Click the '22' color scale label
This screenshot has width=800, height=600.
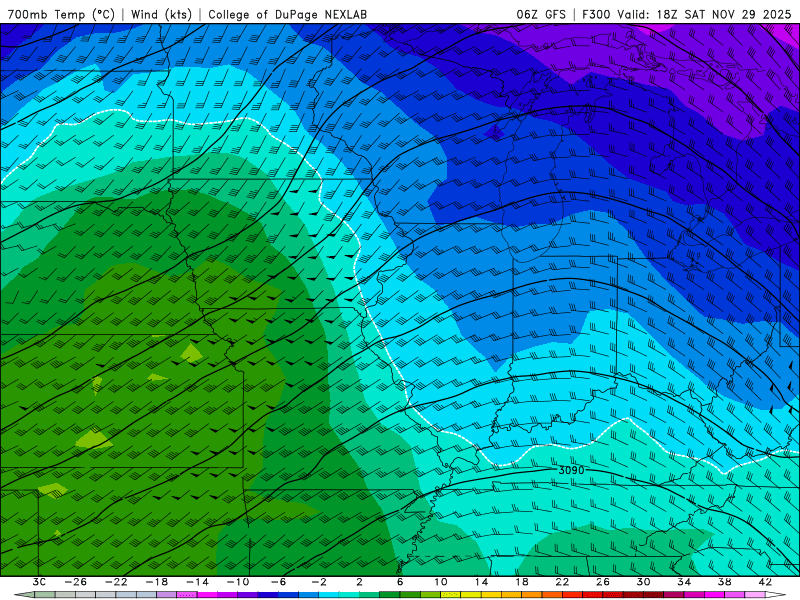tap(562, 582)
